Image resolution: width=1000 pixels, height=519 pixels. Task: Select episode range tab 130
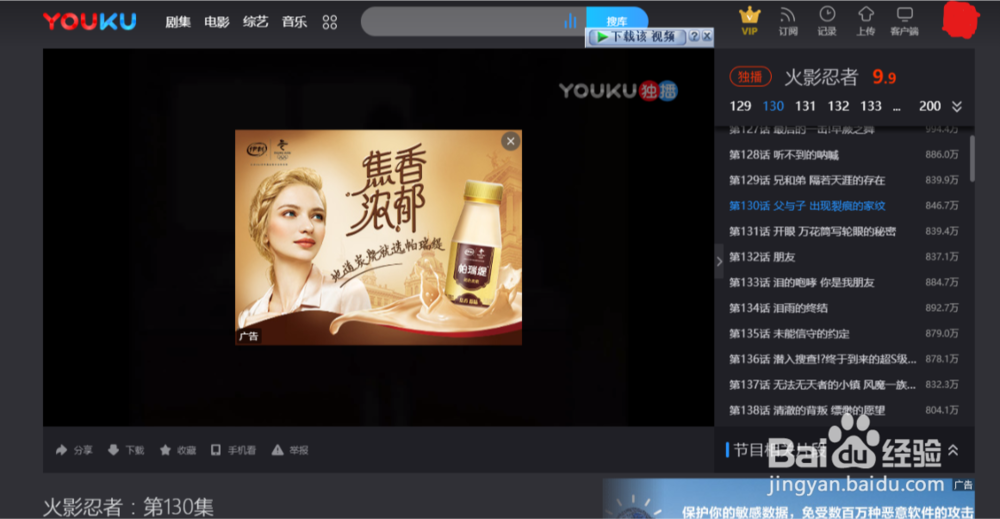click(773, 106)
